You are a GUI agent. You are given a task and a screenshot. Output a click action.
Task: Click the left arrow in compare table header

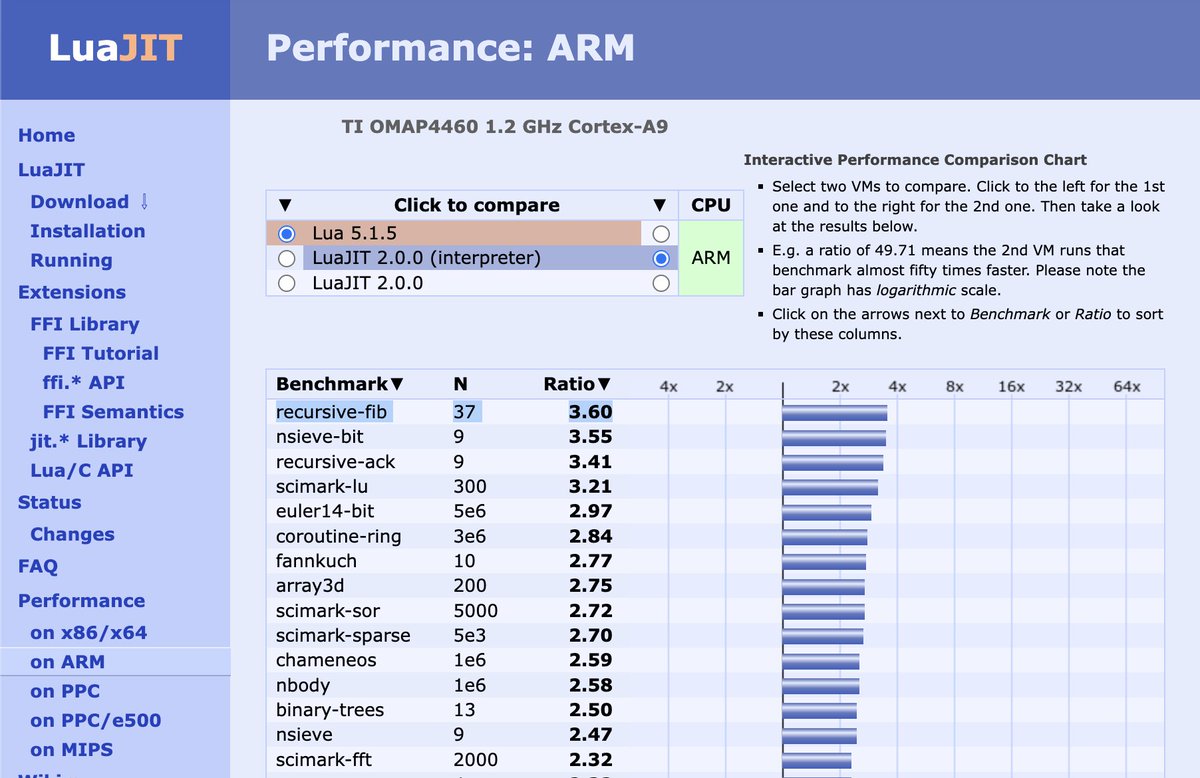tap(285, 205)
